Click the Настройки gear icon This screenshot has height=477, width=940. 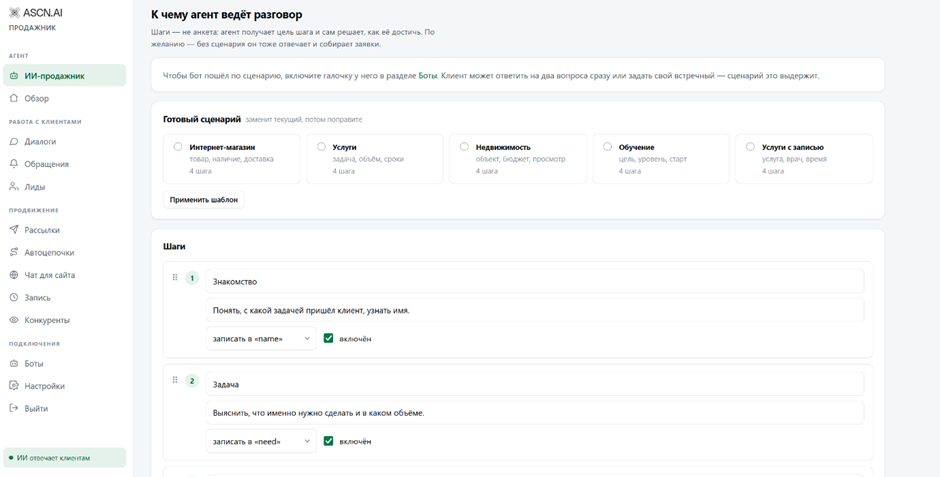point(14,386)
